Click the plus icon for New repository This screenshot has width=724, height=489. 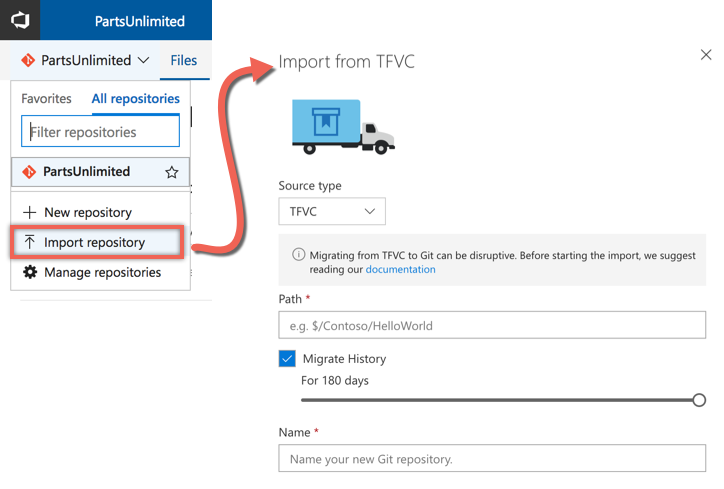pos(30,212)
